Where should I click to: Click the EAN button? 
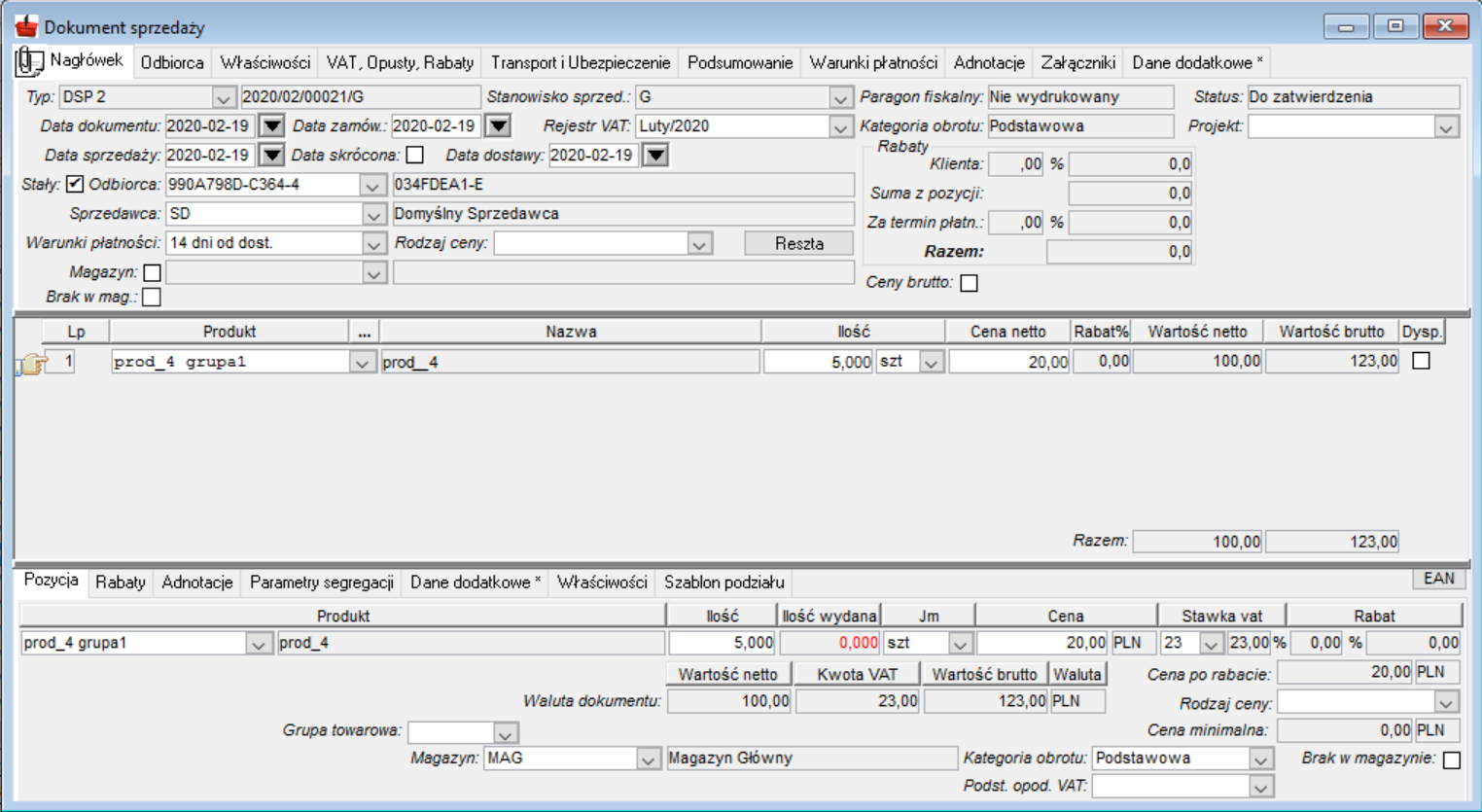pos(1438,579)
